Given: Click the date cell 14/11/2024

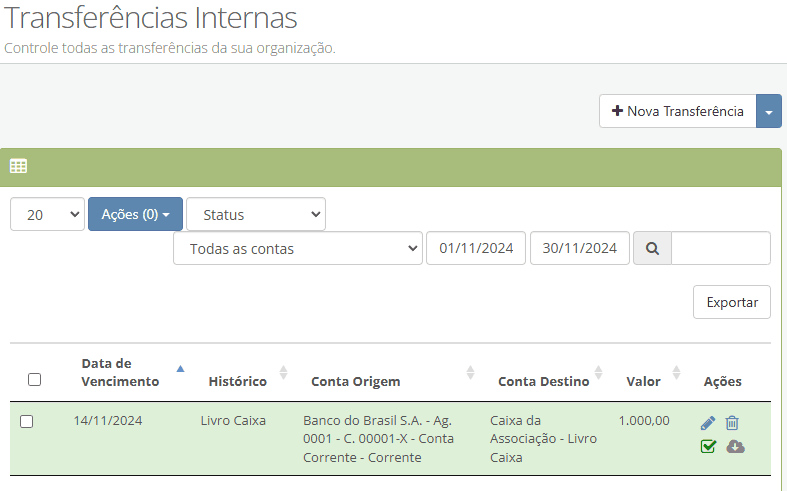Looking at the screenshot, I should [108, 421].
